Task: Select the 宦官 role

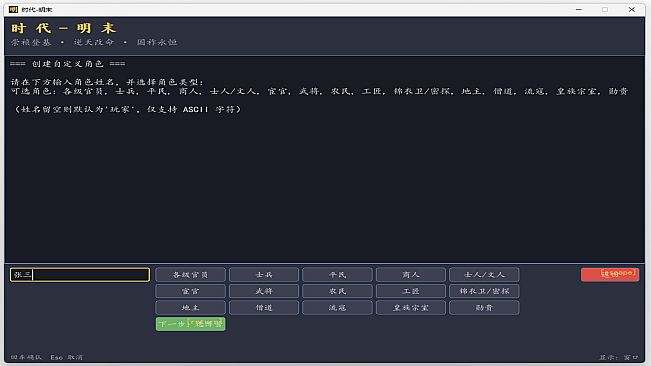Action: [x=191, y=291]
